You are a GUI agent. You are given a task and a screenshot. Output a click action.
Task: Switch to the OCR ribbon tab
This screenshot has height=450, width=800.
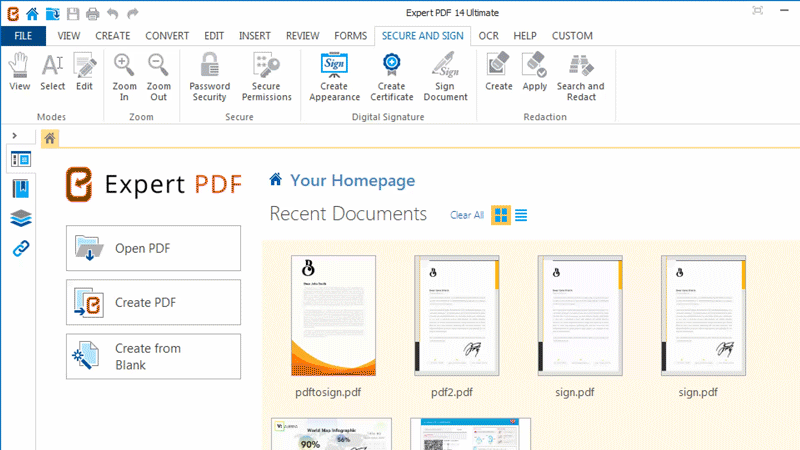point(488,36)
